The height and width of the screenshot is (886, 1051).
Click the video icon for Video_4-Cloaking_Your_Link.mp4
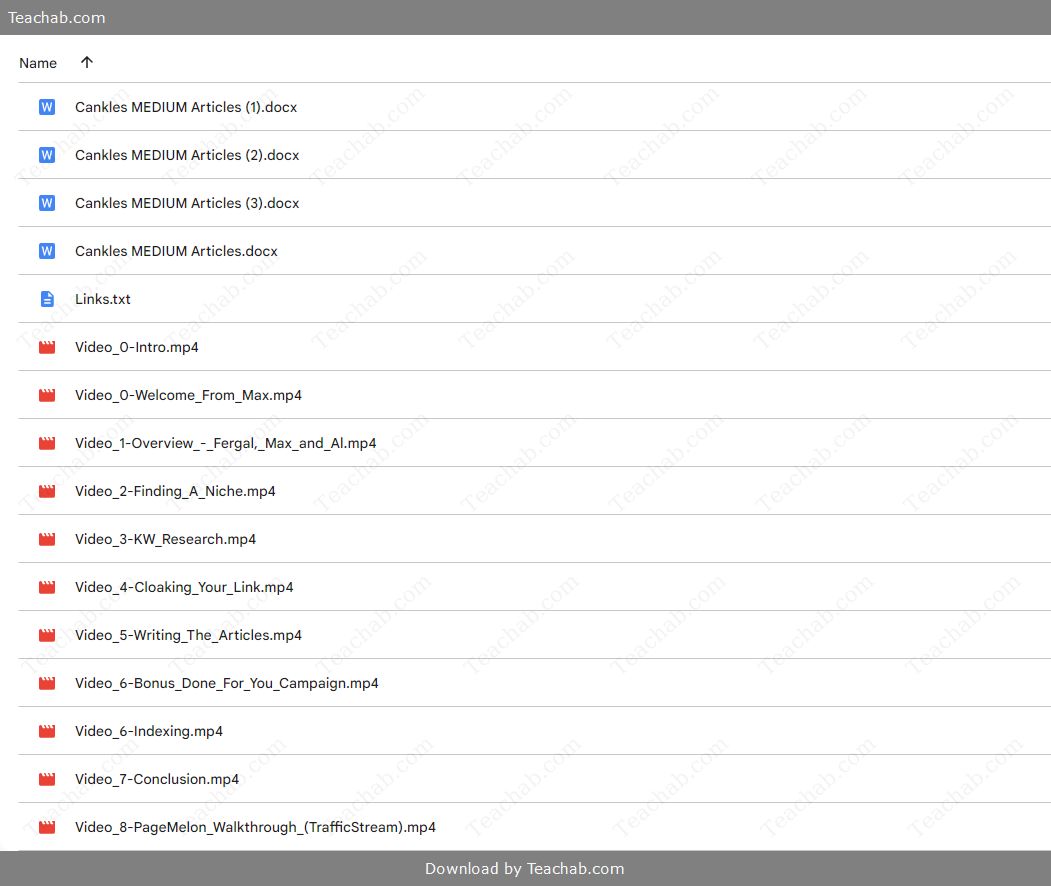click(47, 587)
